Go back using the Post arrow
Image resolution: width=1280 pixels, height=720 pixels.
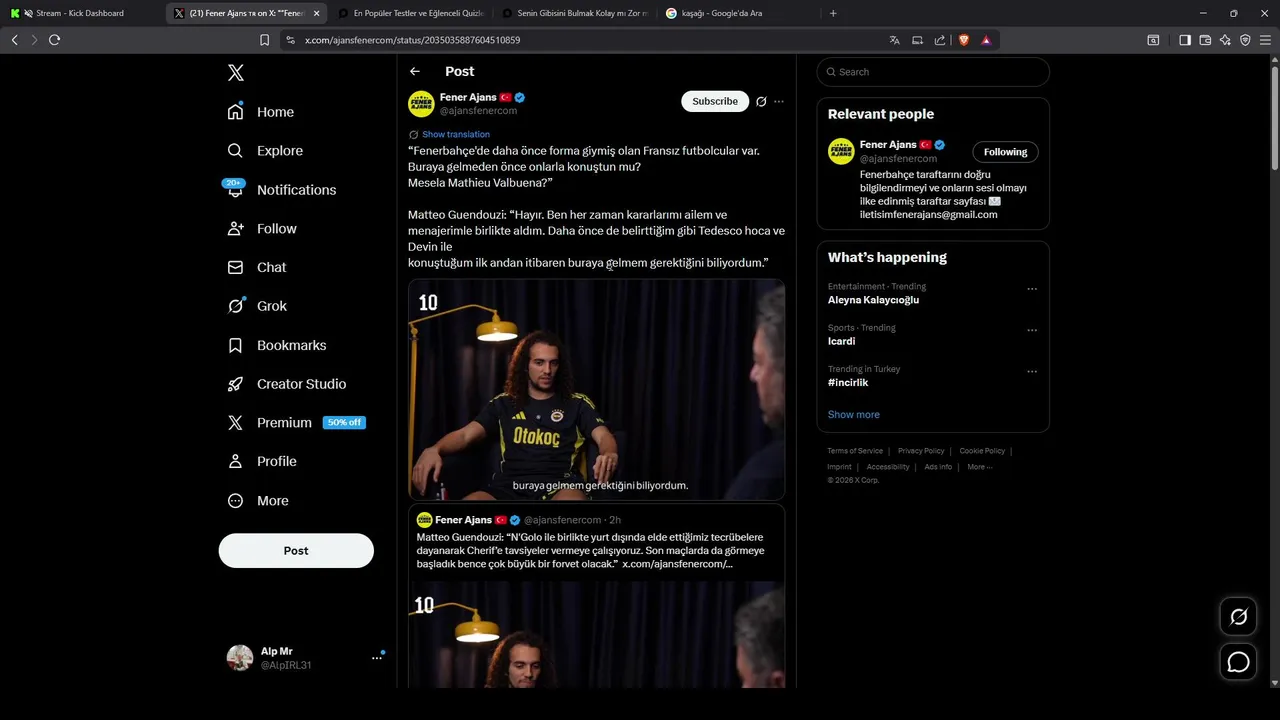(x=415, y=71)
